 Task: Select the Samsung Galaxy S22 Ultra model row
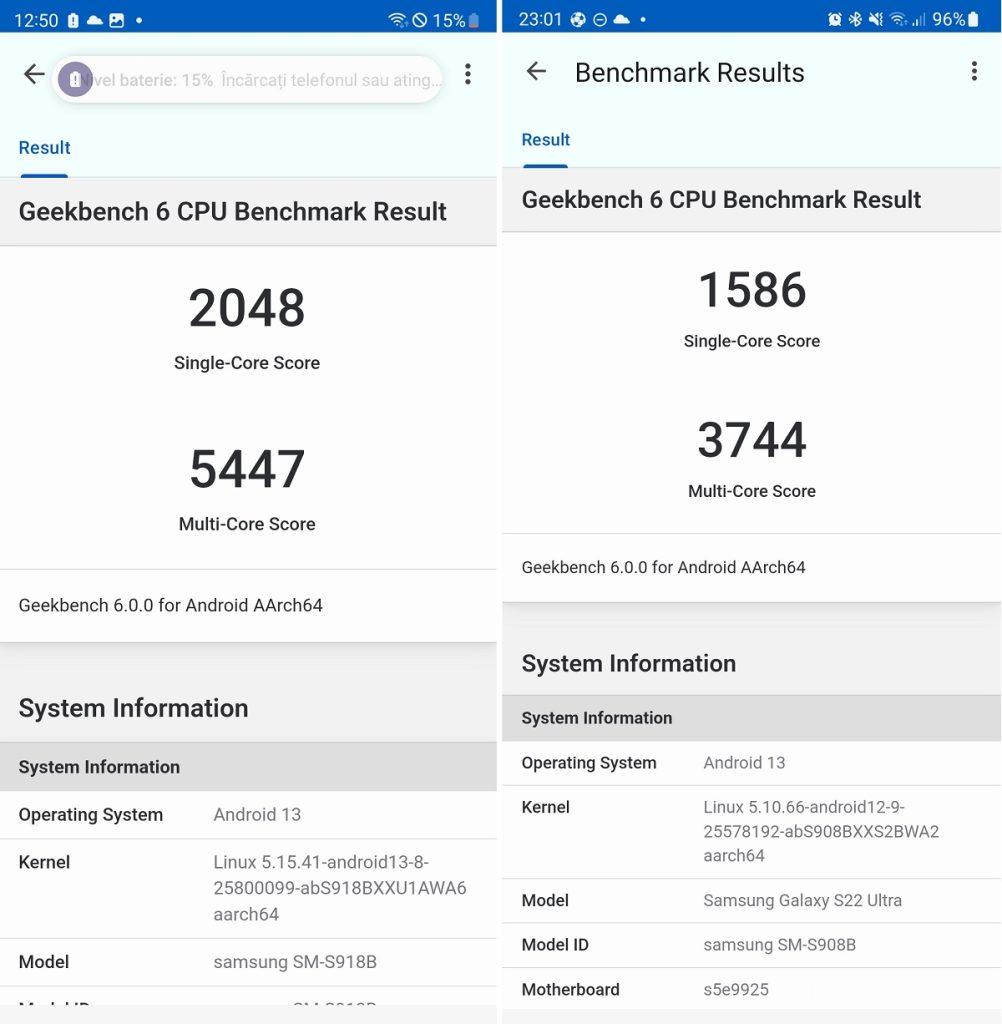pyautogui.click(x=750, y=900)
